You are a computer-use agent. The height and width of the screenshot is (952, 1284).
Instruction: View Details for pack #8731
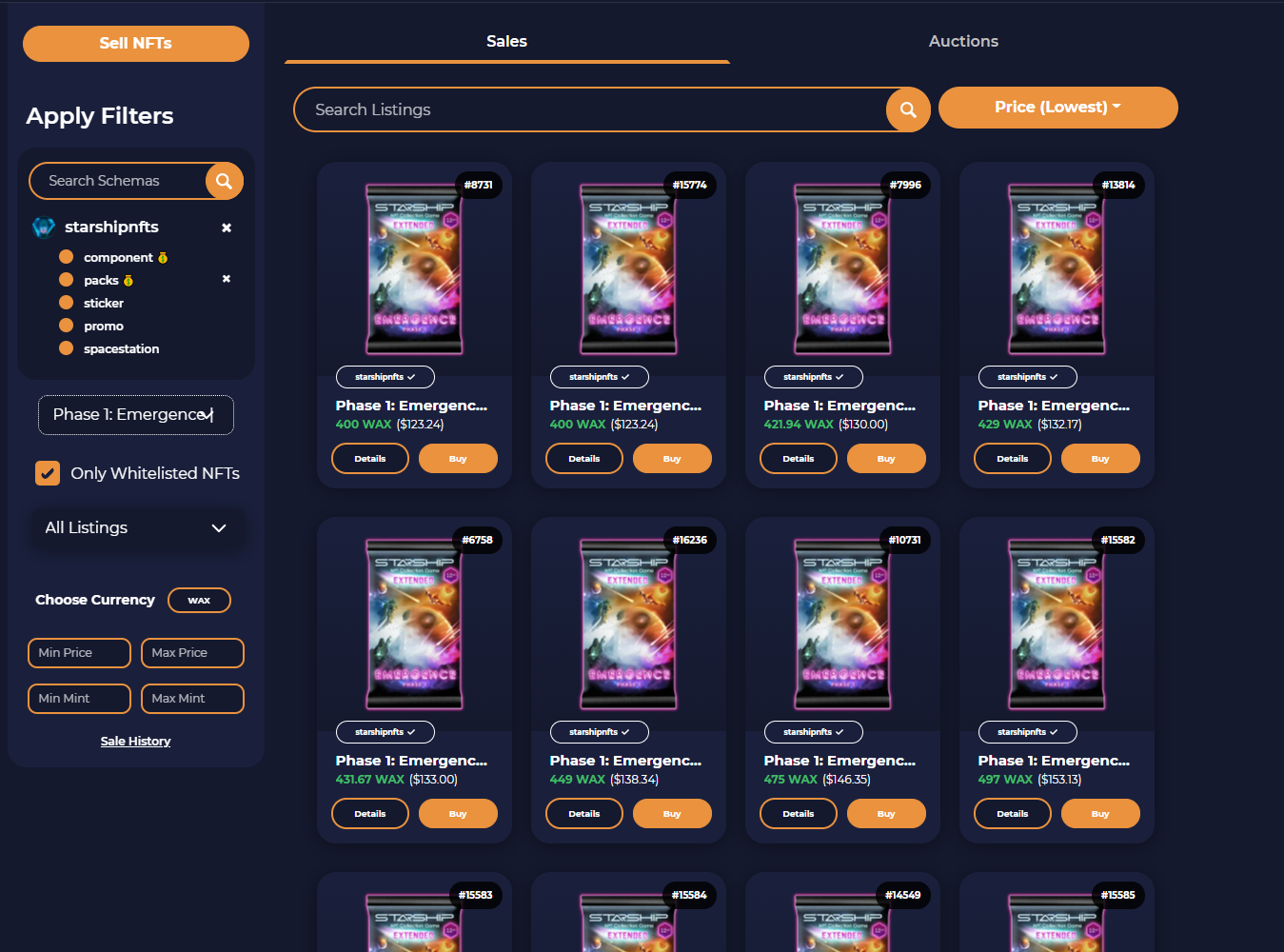coord(370,459)
